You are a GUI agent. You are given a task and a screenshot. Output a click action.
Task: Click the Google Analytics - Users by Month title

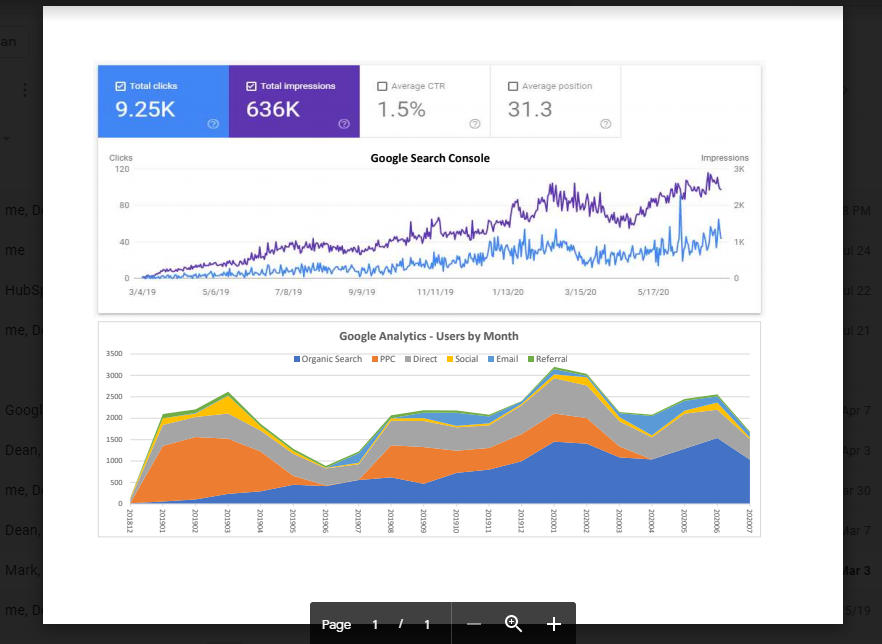coord(429,336)
